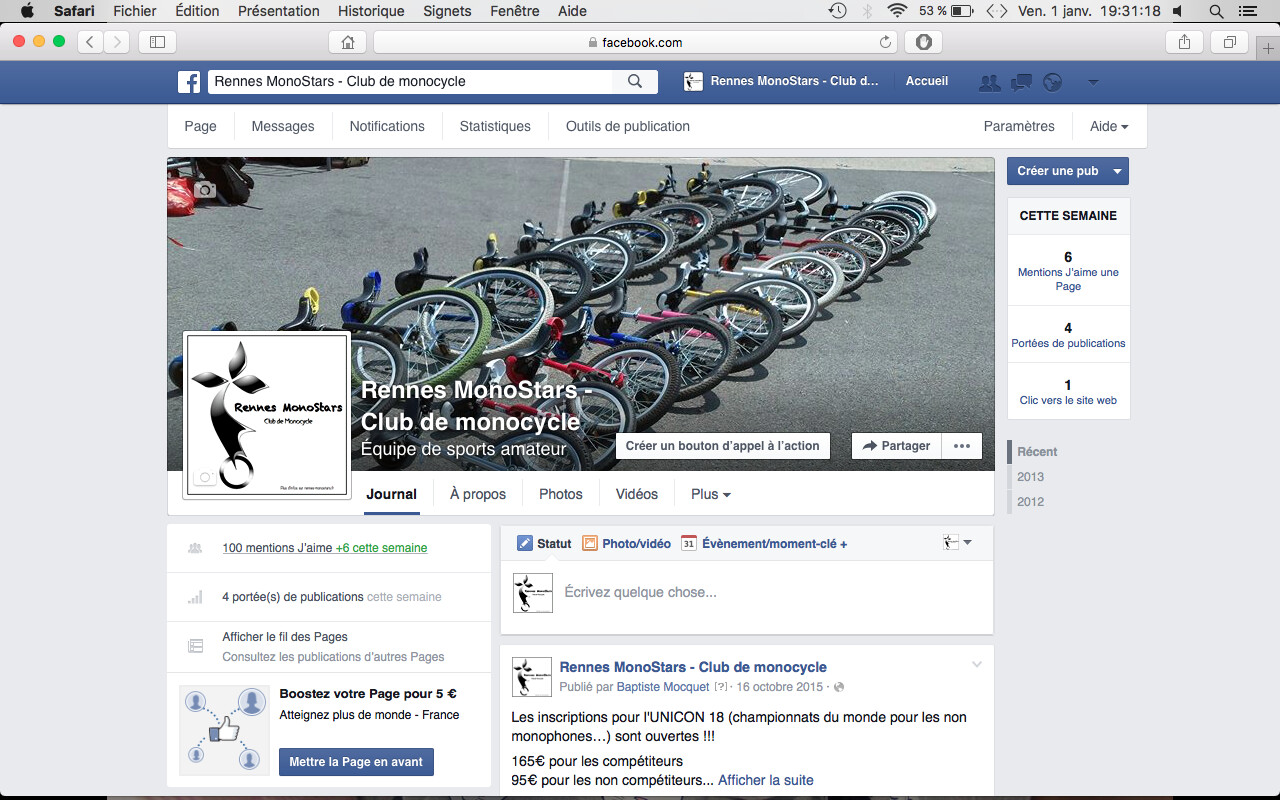Viewport: 1280px width, 800px height.
Task: Open Spotlight search in the menu bar
Action: (x=1216, y=11)
